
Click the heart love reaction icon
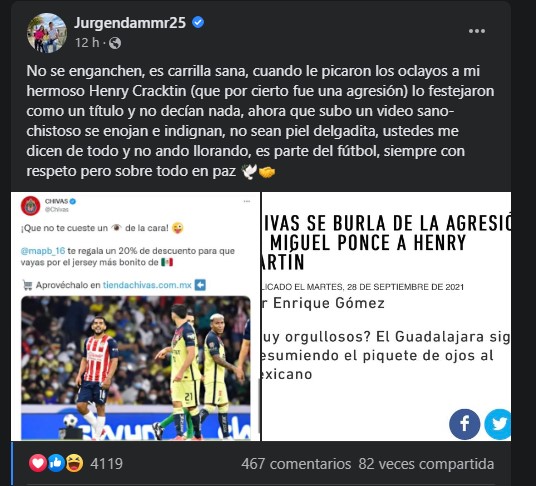(38, 463)
